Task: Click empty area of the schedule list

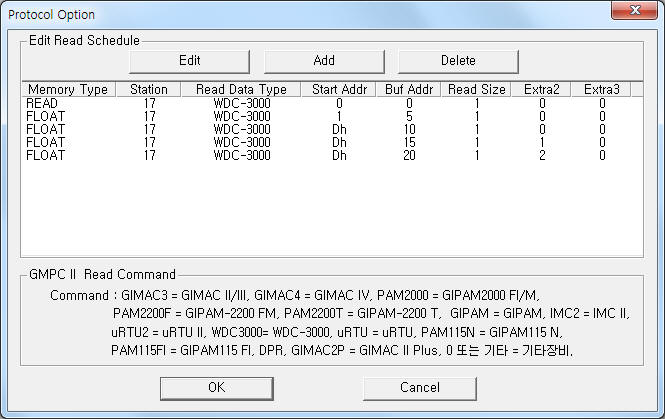Action: pyautogui.click(x=332, y=209)
